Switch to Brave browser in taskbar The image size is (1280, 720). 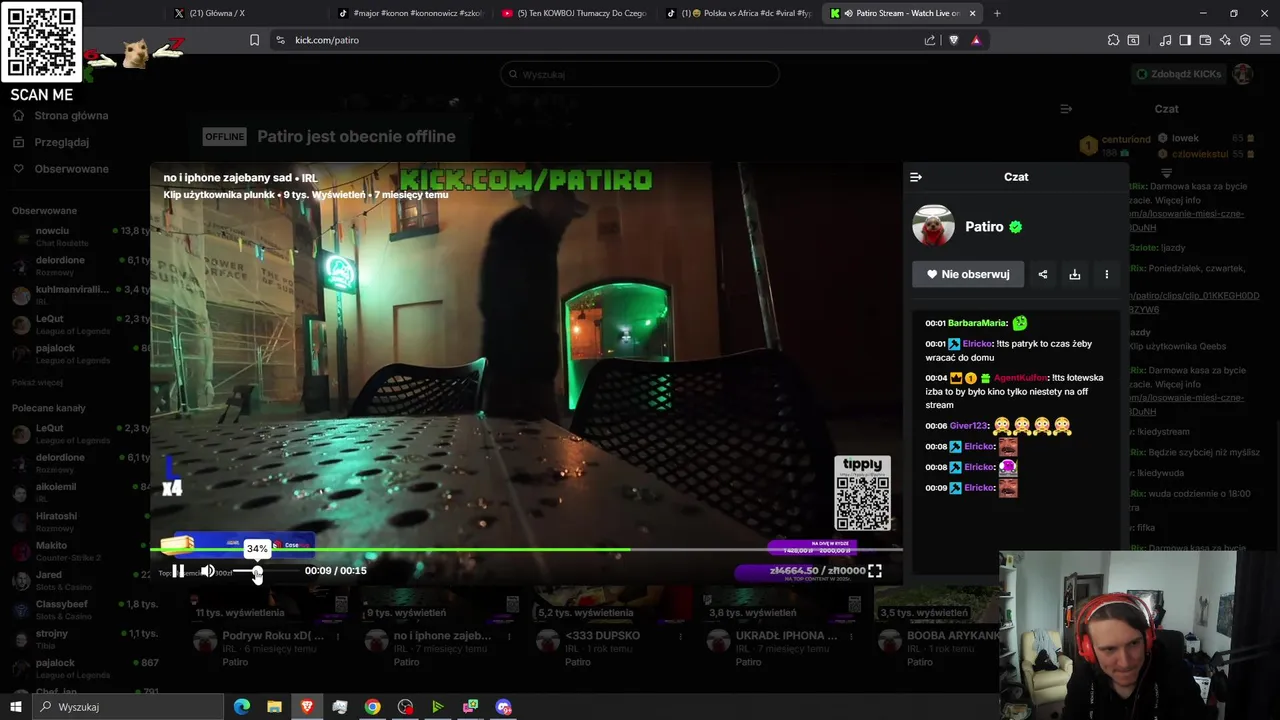307,707
